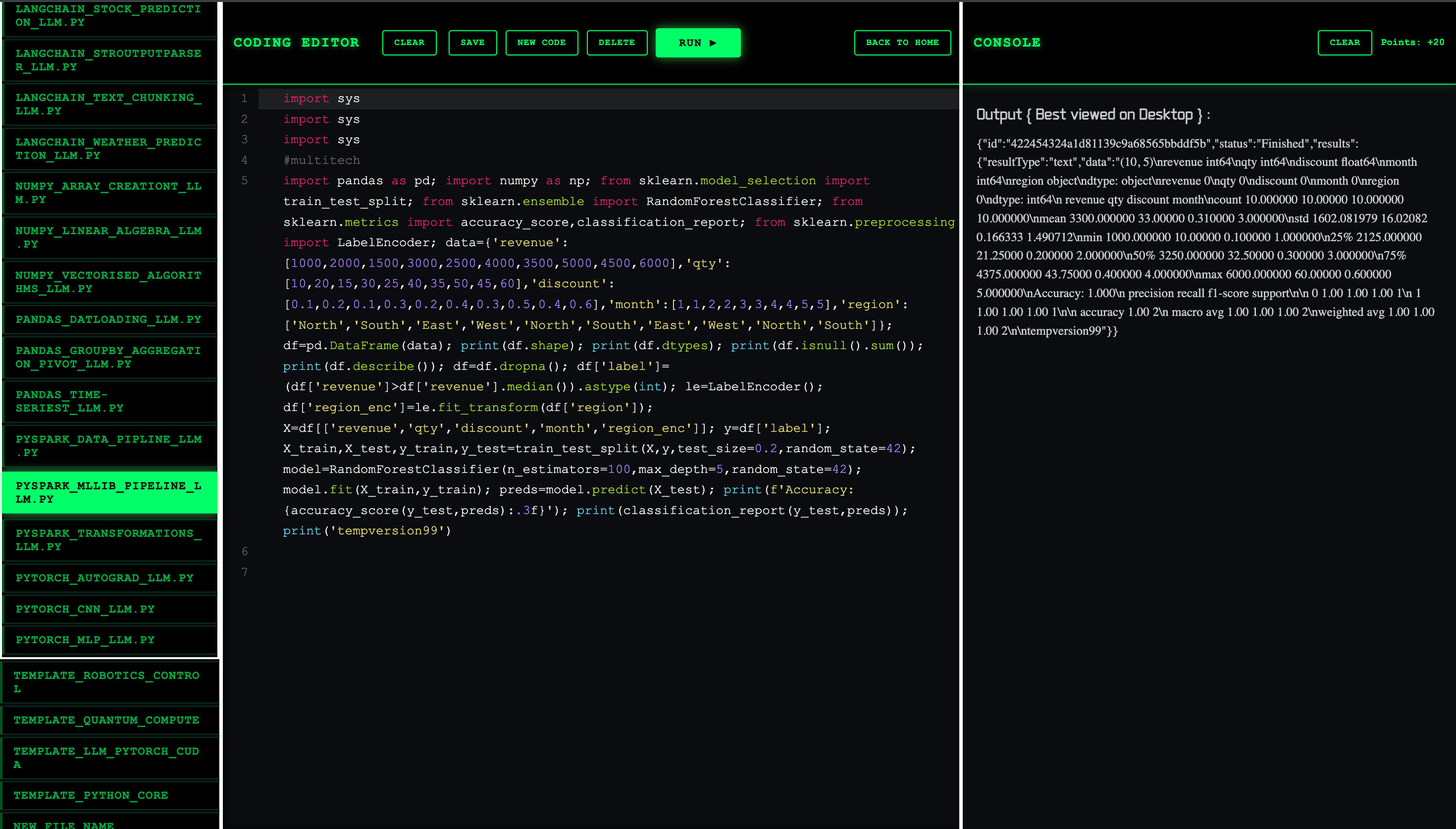Select PANDAS_TIME-SERIEST_LLM.PY file
The height and width of the screenshot is (829, 1456).
(110, 402)
